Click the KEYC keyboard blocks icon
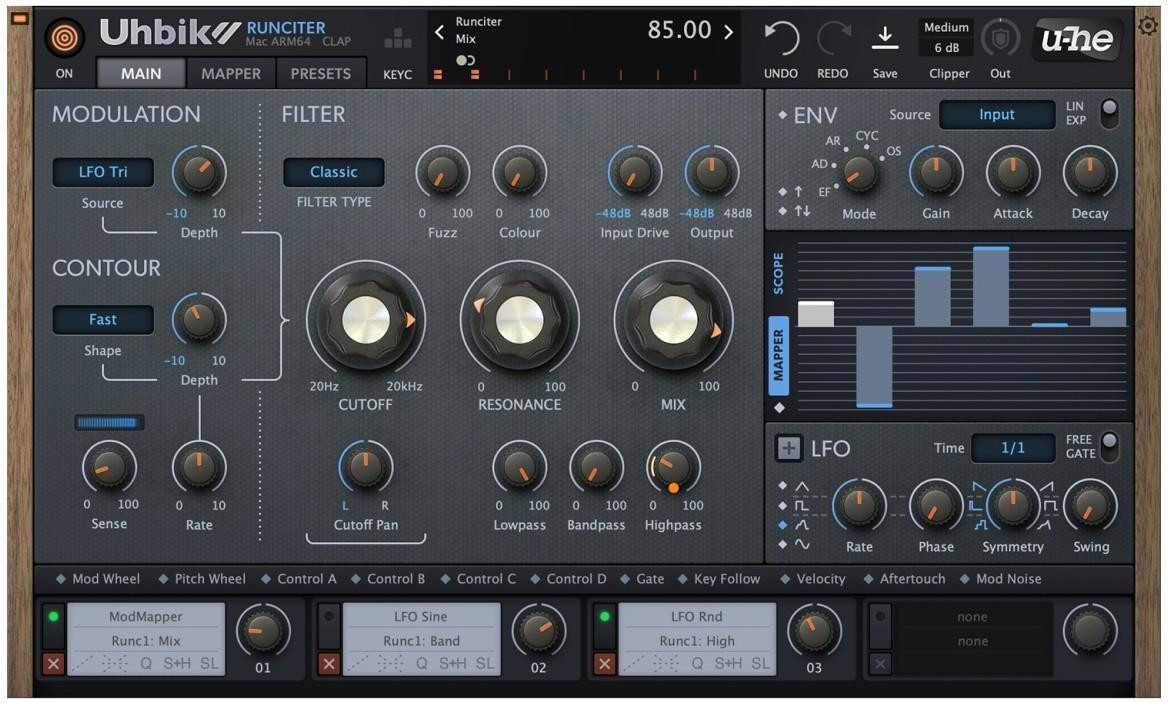The width and height of the screenshot is (1168, 703). 397,39
